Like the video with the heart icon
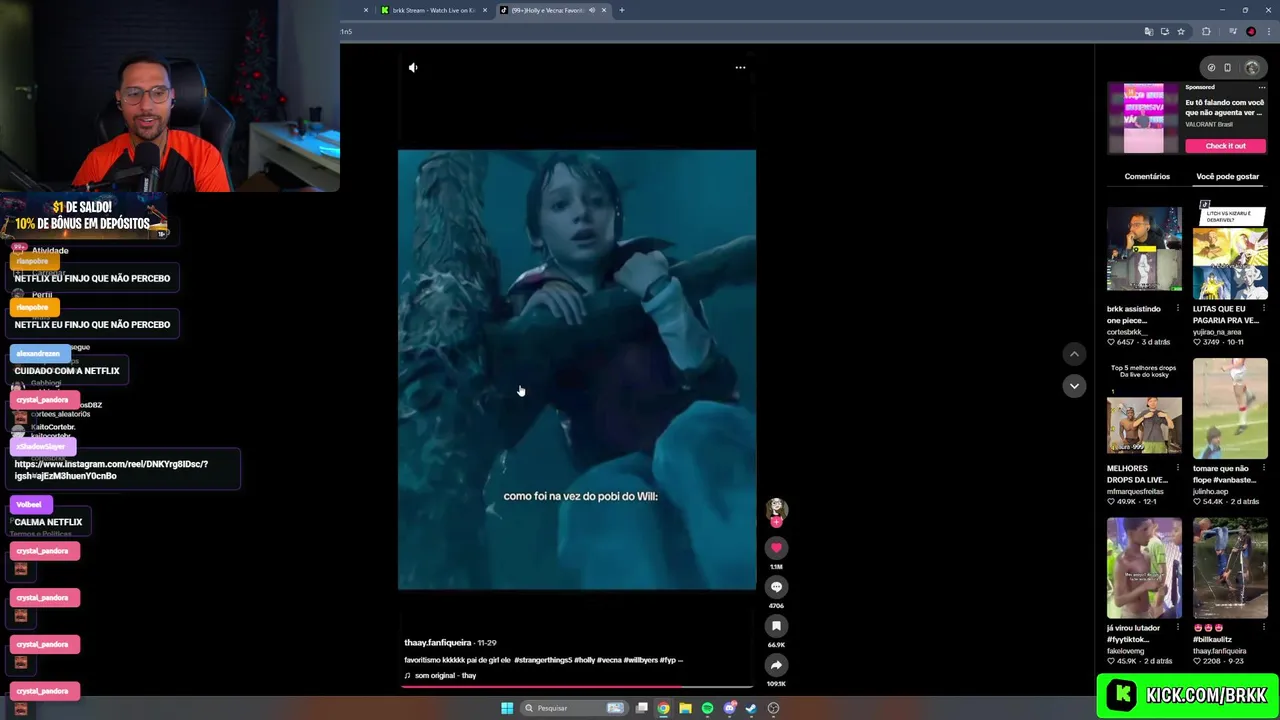This screenshot has height=720, width=1280. pos(776,548)
